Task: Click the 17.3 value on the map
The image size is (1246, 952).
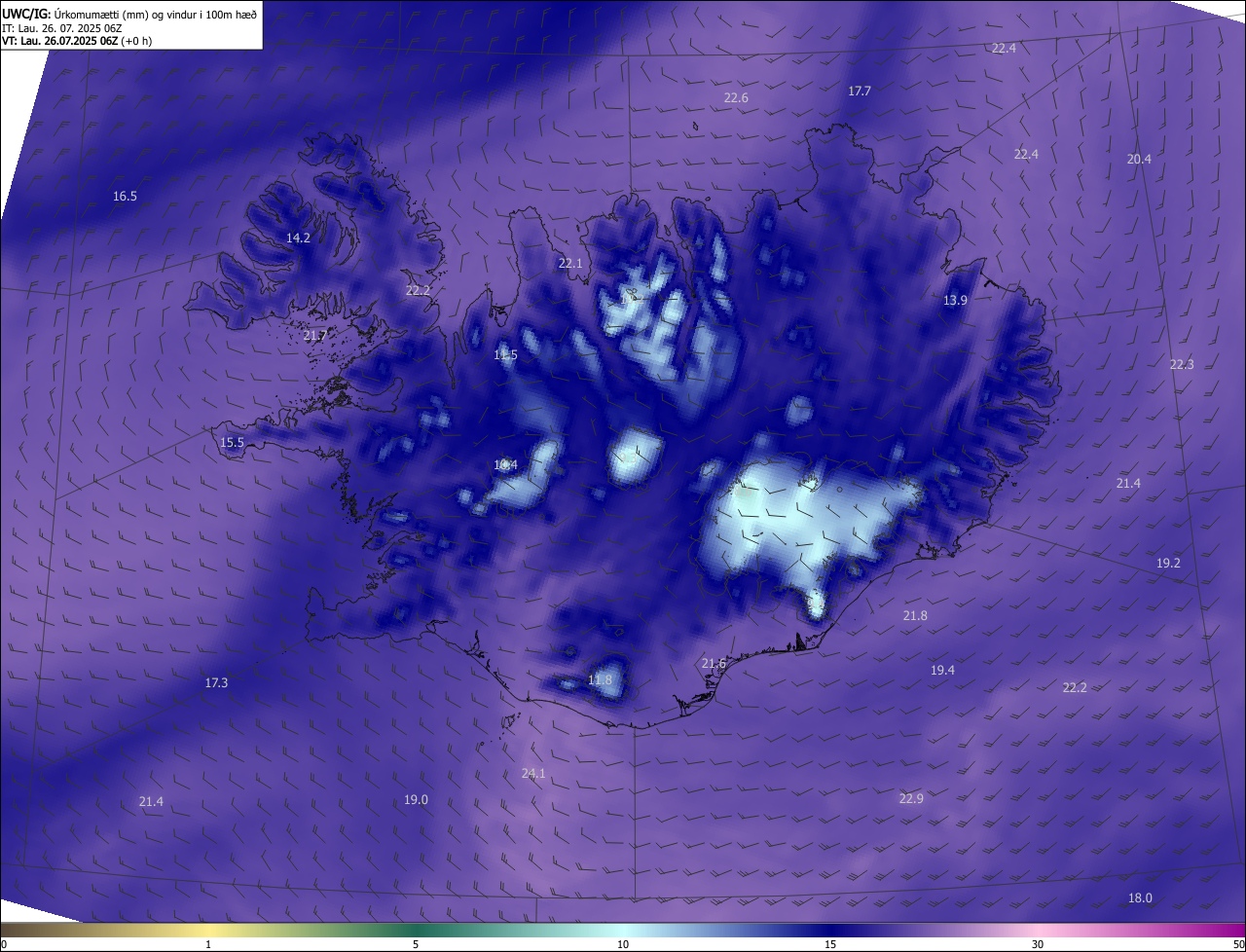Action: (x=216, y=683)
